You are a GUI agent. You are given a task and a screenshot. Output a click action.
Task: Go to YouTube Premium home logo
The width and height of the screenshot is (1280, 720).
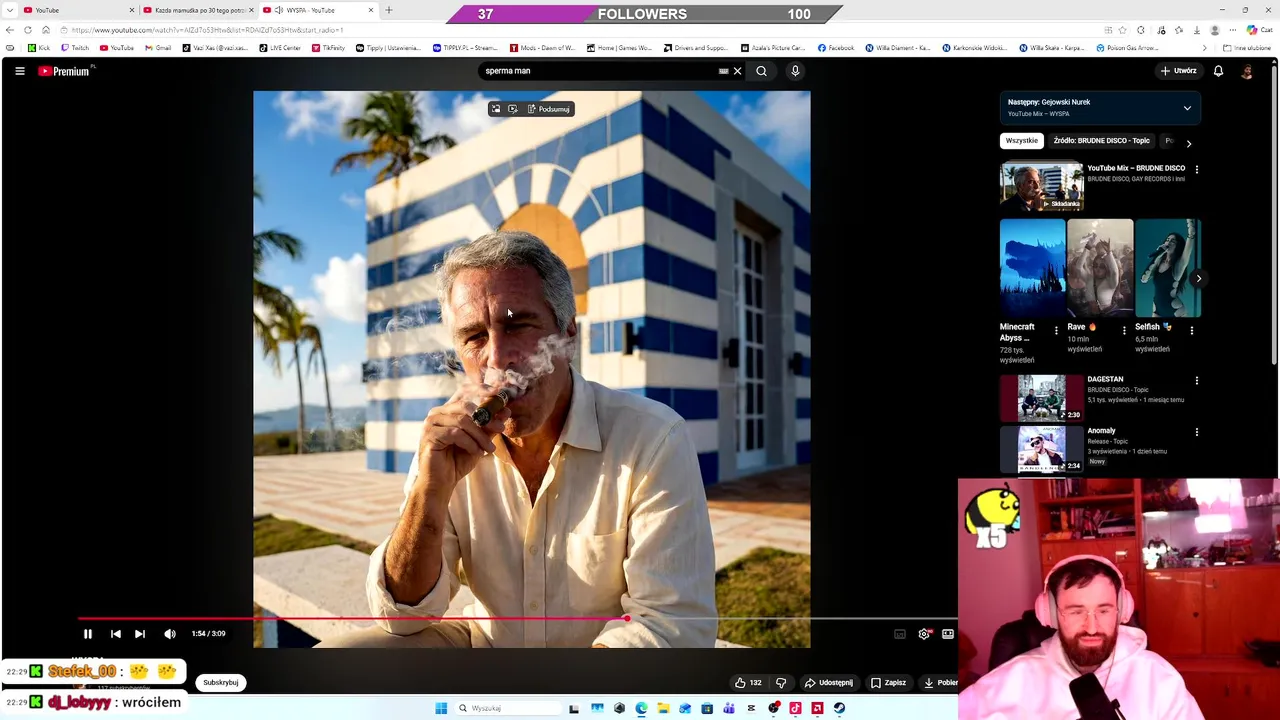66,71
